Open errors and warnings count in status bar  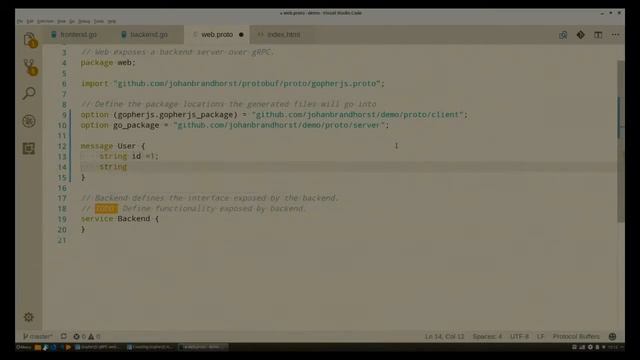[x=87, y=336]
